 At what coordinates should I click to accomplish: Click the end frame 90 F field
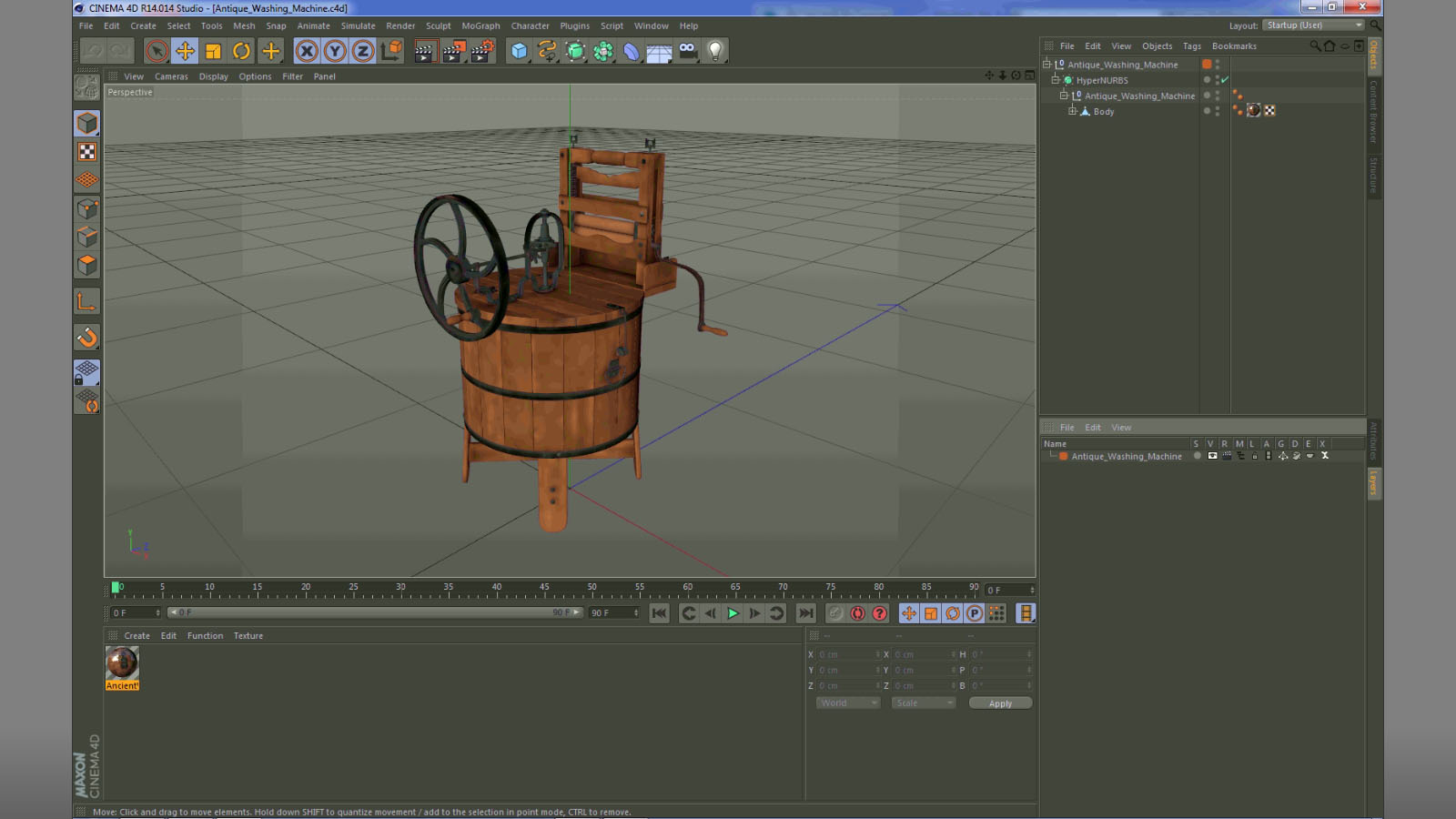pyautogui.click(x=615, y=612)
